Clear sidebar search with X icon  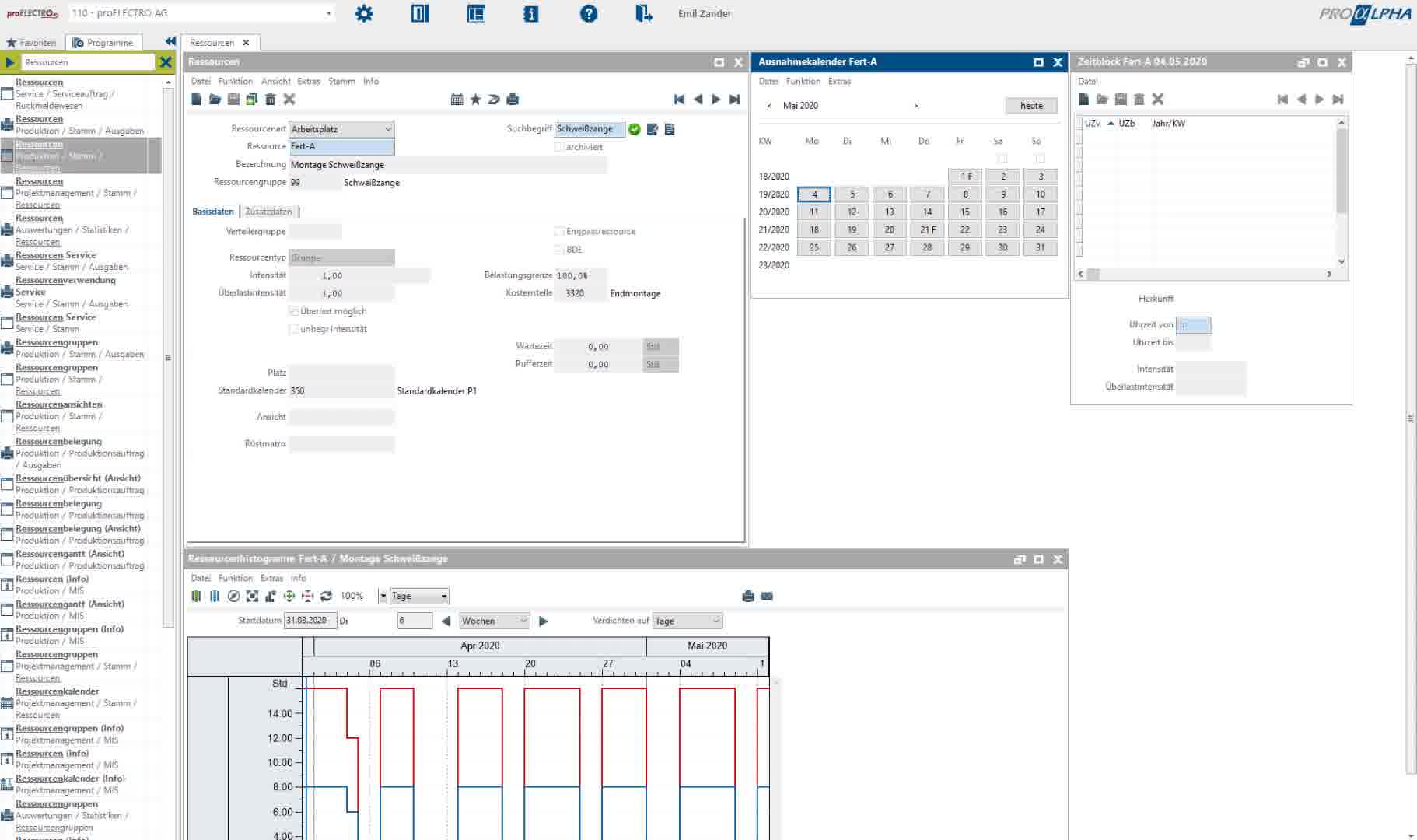point(166,62)
